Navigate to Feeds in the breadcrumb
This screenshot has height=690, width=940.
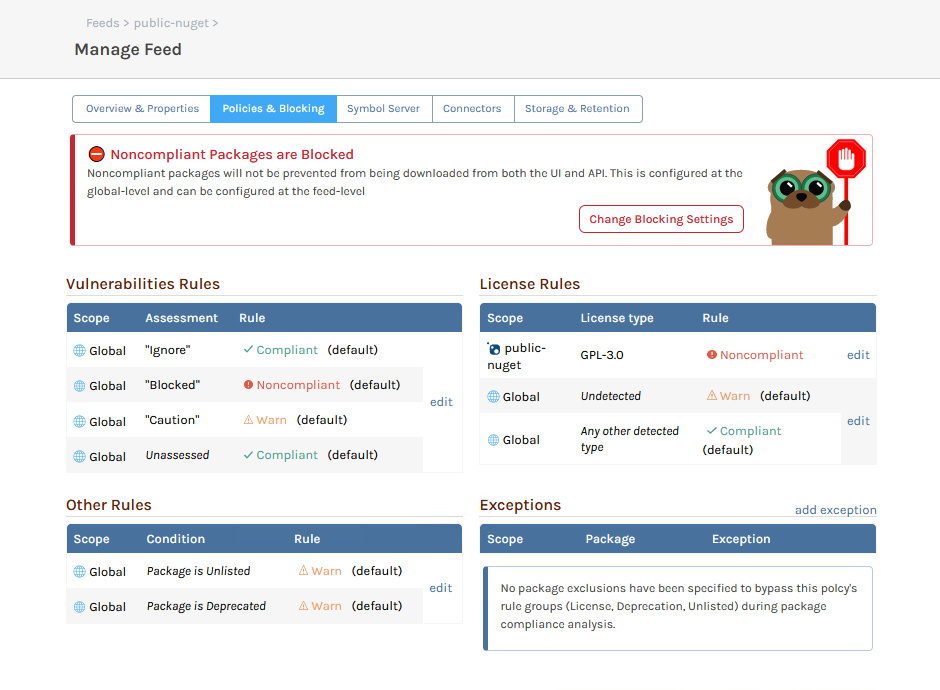pos(102,23)
